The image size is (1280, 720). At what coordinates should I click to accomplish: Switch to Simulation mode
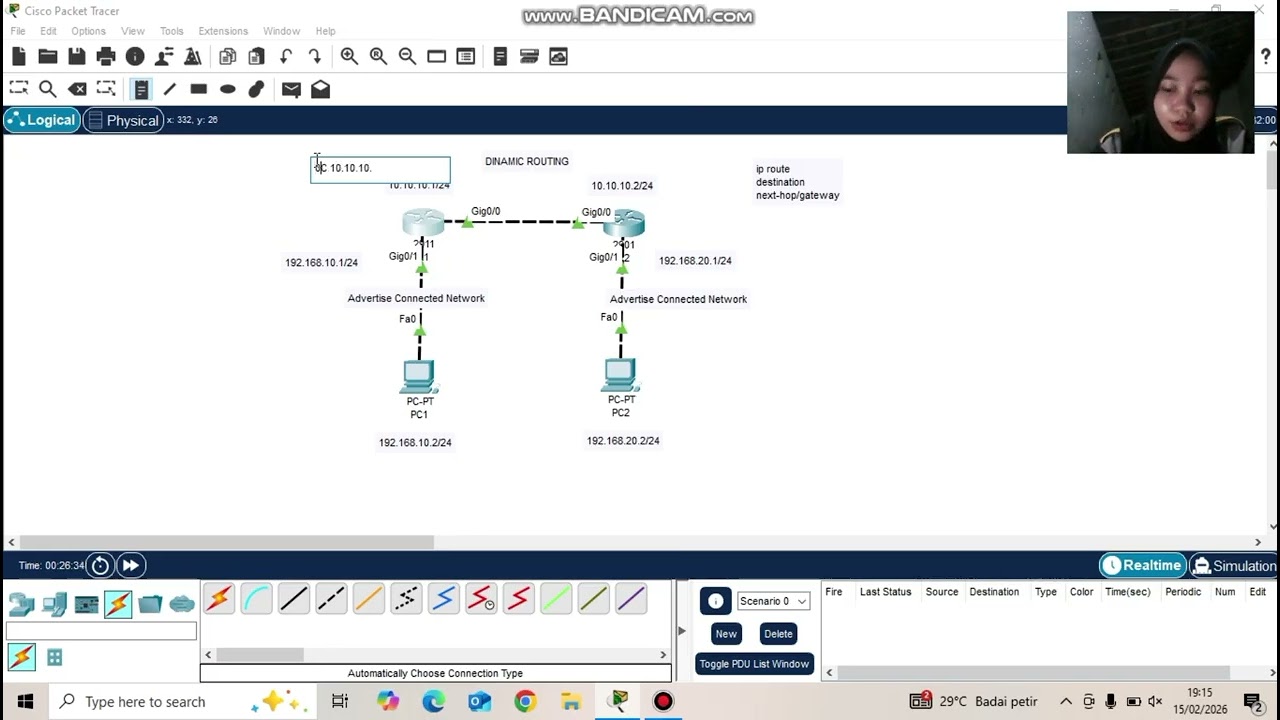[x=1234, y=566]
